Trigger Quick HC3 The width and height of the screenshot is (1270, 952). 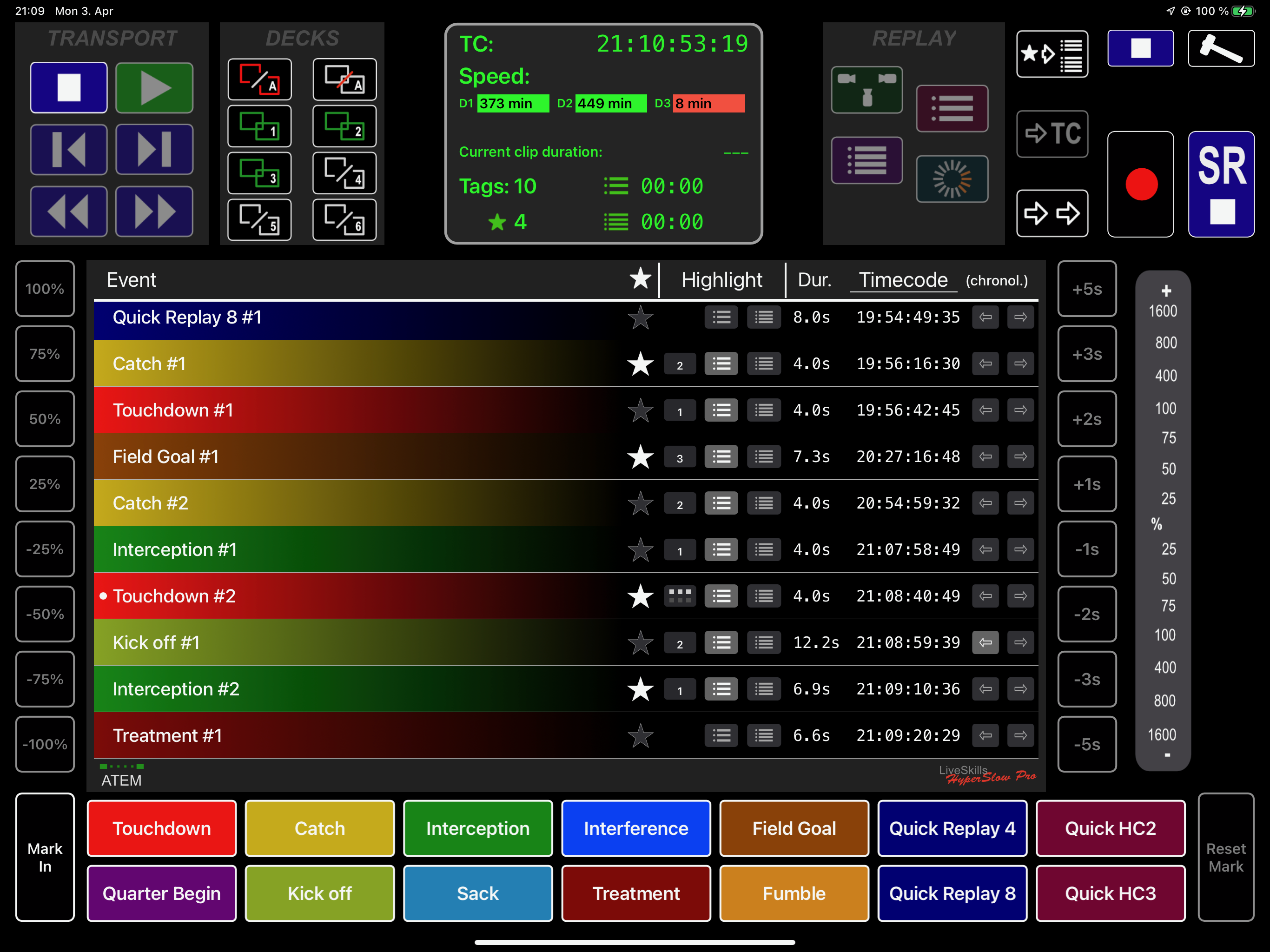click(1111, 893)
